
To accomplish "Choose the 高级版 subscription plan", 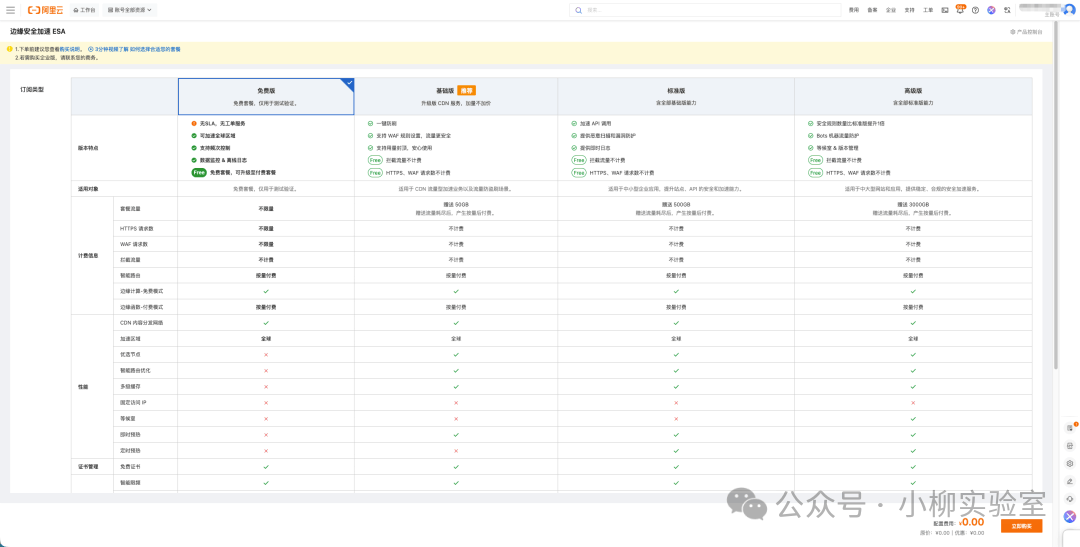I will [x=912, y=96].
